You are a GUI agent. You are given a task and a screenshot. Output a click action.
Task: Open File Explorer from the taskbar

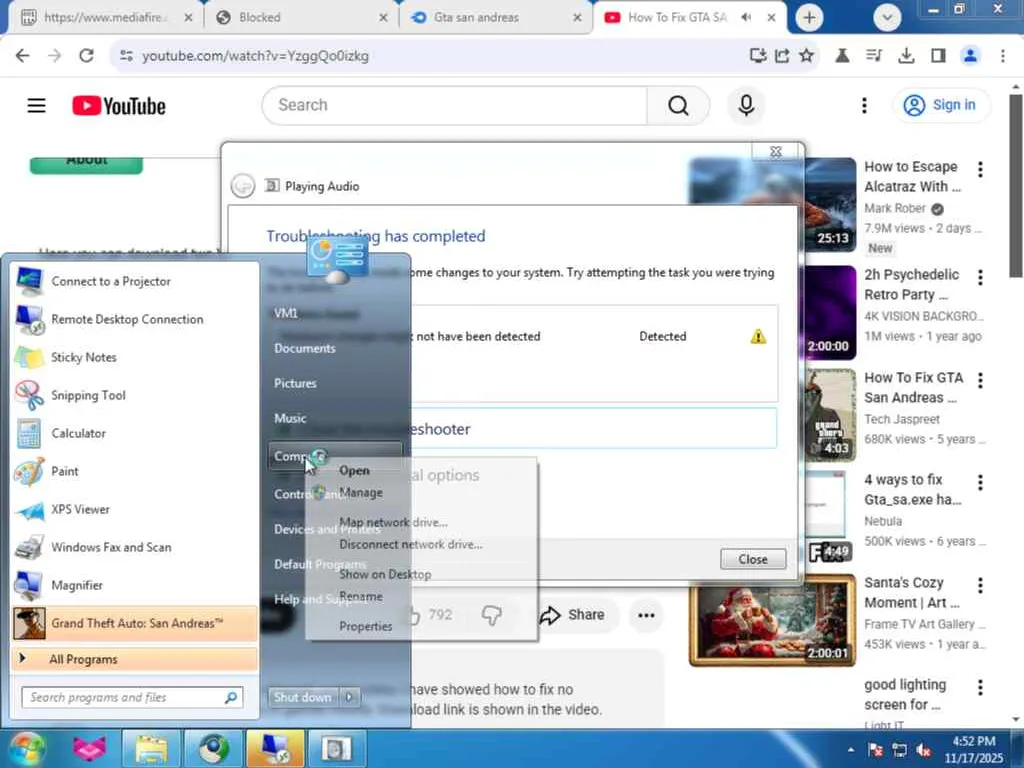click(x=152, y=748)
